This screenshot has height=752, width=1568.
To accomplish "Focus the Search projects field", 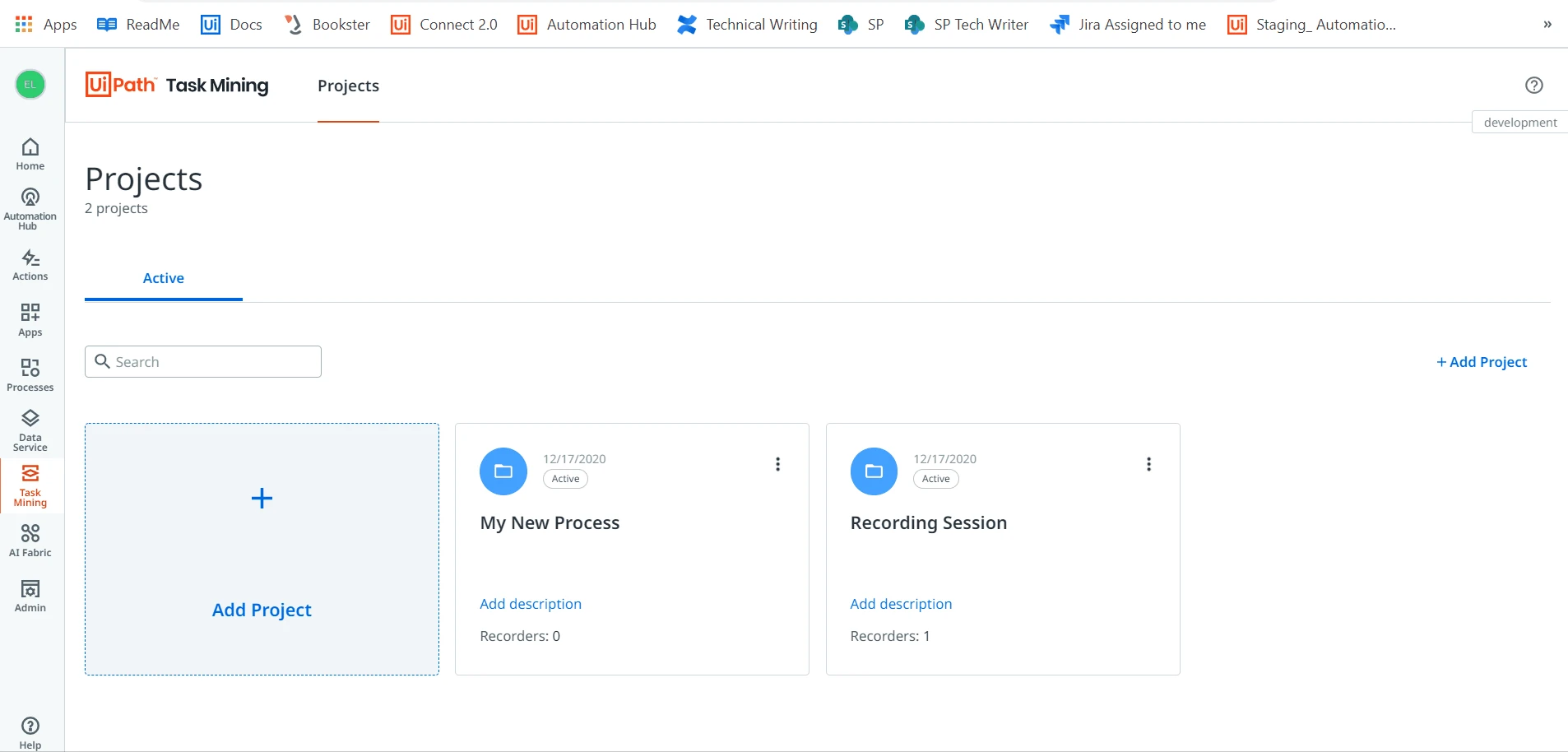I will (203, 362).
